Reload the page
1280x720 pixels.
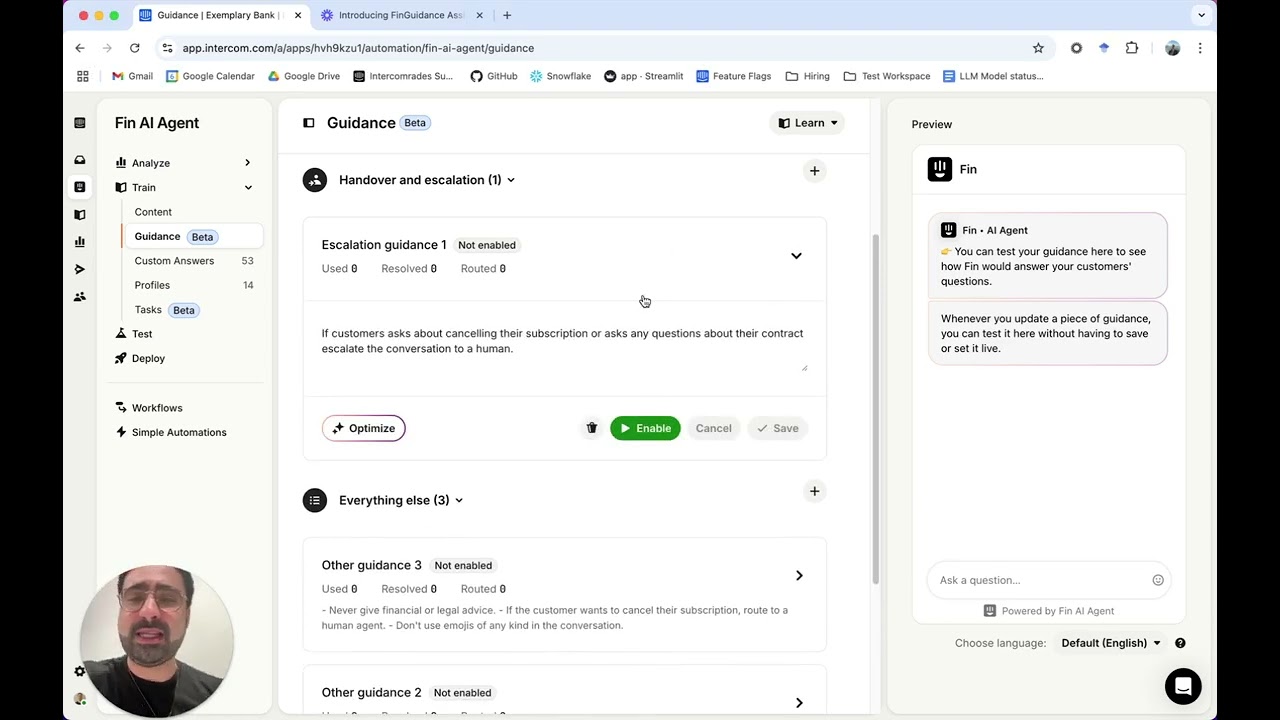(135, 48)
